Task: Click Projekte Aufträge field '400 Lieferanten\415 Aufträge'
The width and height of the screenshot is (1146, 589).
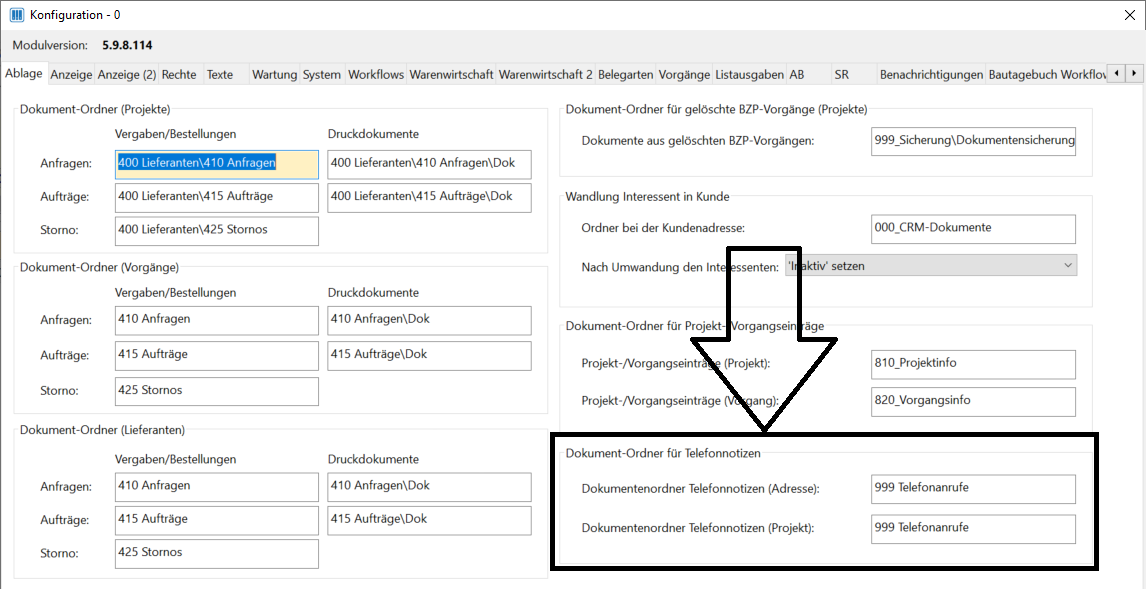Action: point(217,197)
